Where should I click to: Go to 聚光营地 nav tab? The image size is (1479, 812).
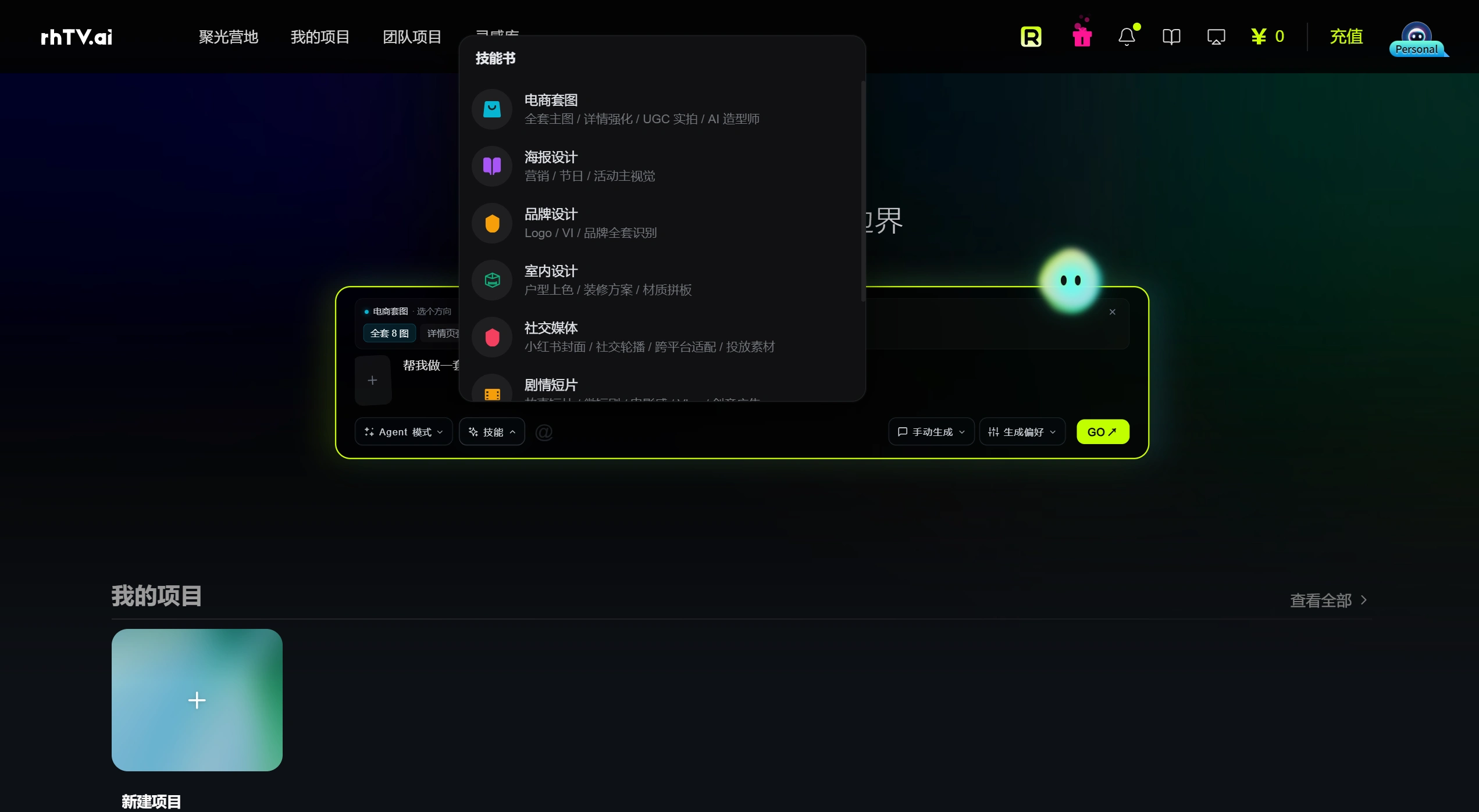[x=228, y=37]
